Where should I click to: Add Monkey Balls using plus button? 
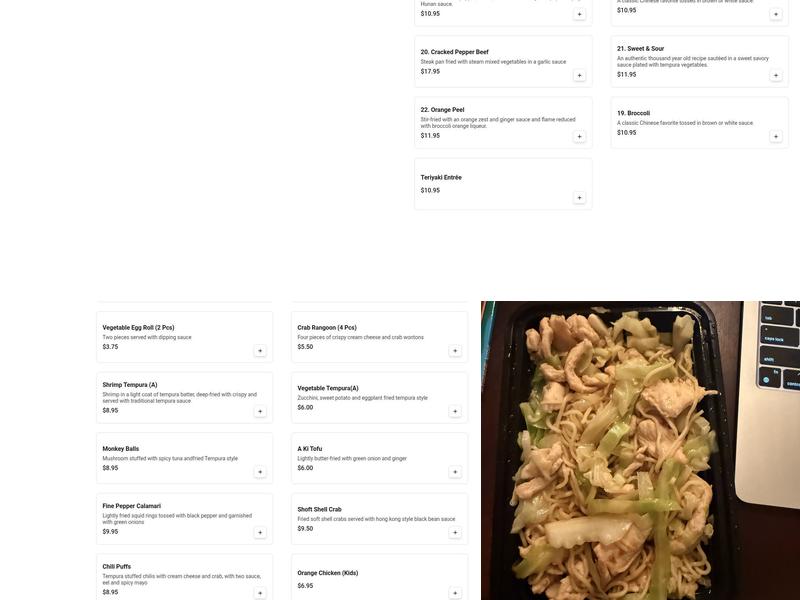click(x=260, y=472)
